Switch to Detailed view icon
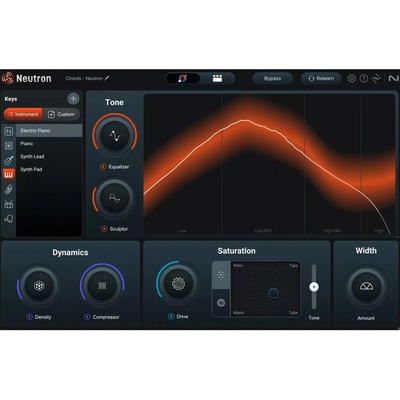The image size is (400, 400). tap(217, 78)
